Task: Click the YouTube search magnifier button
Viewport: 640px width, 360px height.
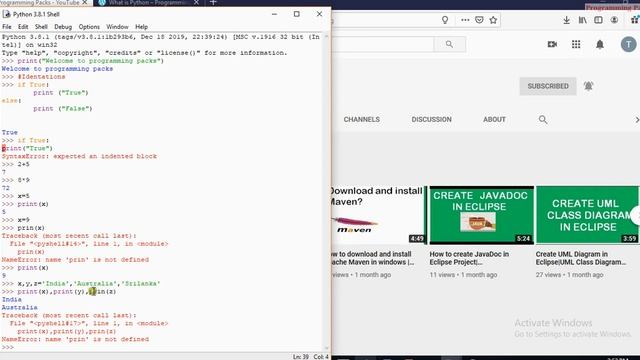Action: [449, 44]
